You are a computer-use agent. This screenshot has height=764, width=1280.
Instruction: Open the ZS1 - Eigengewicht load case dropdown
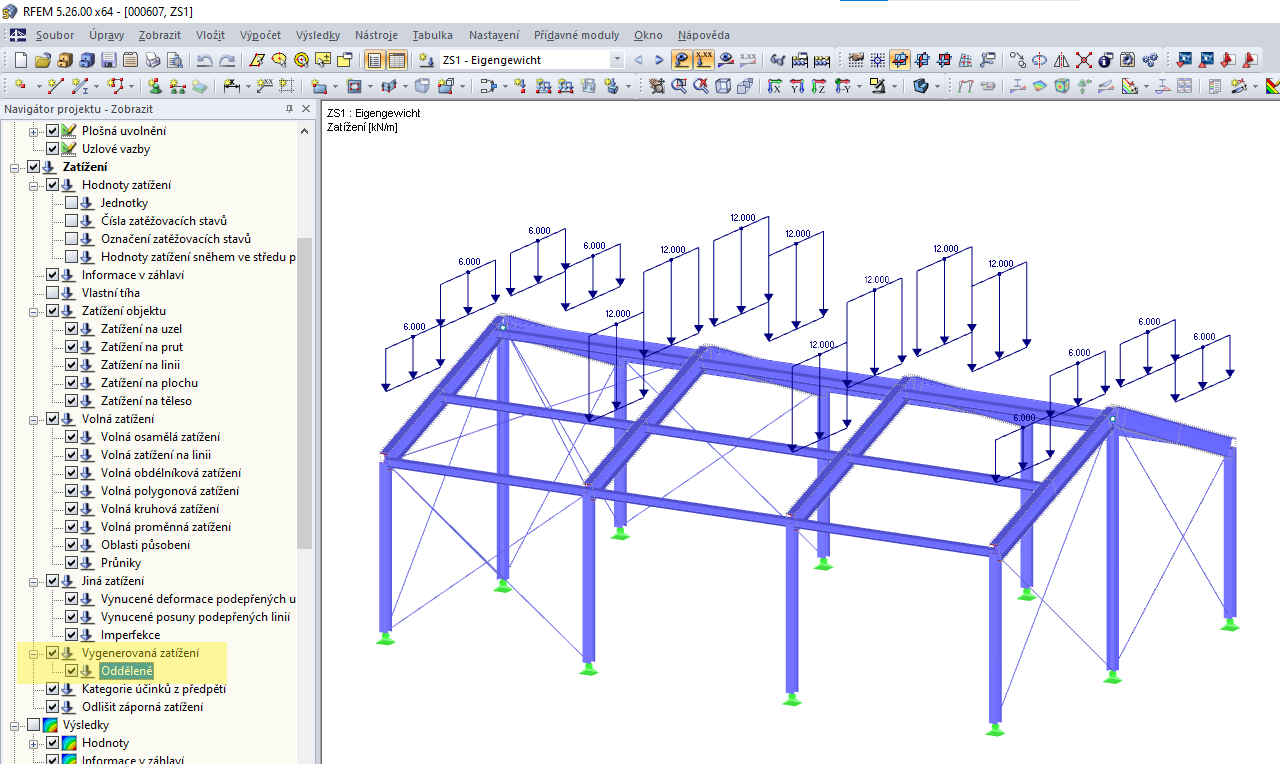[616, 60]
